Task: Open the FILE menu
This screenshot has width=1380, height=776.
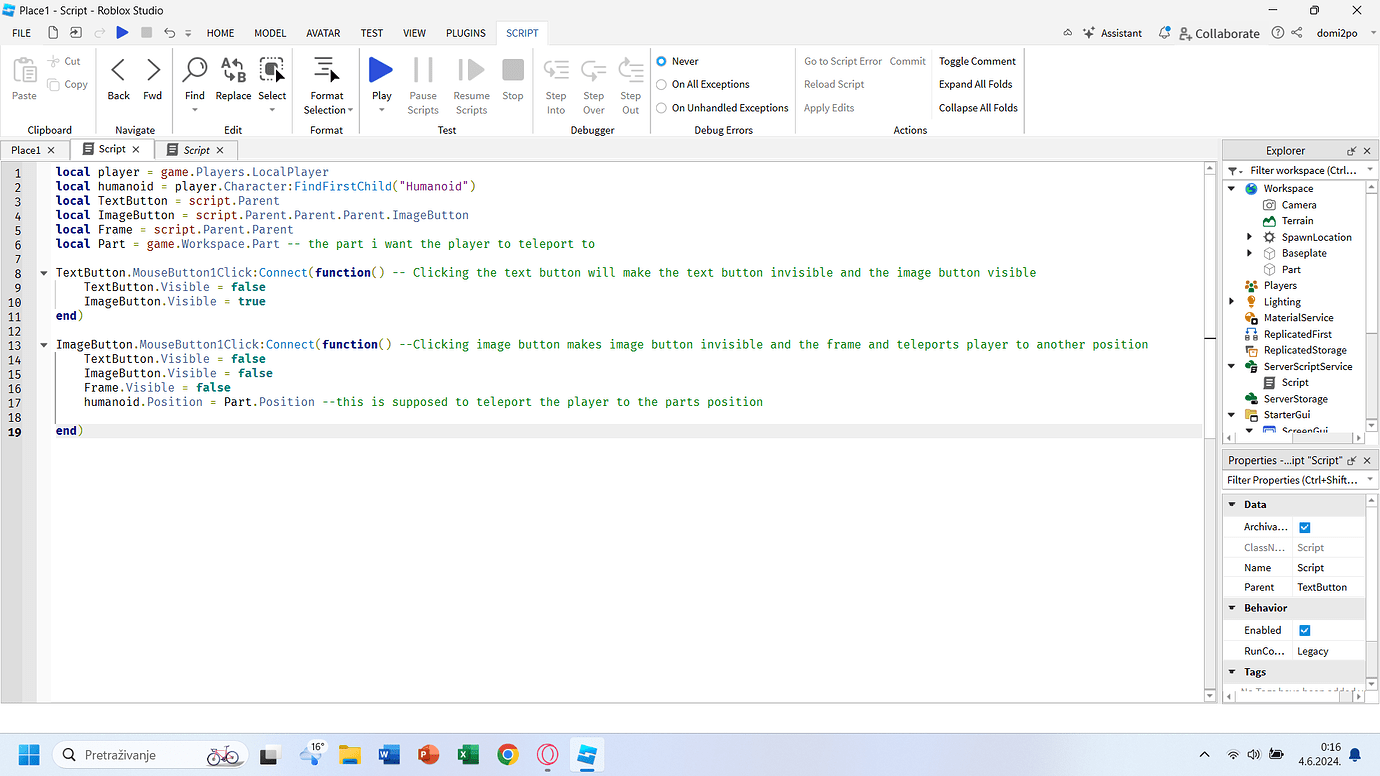Action: click(21, 33)
